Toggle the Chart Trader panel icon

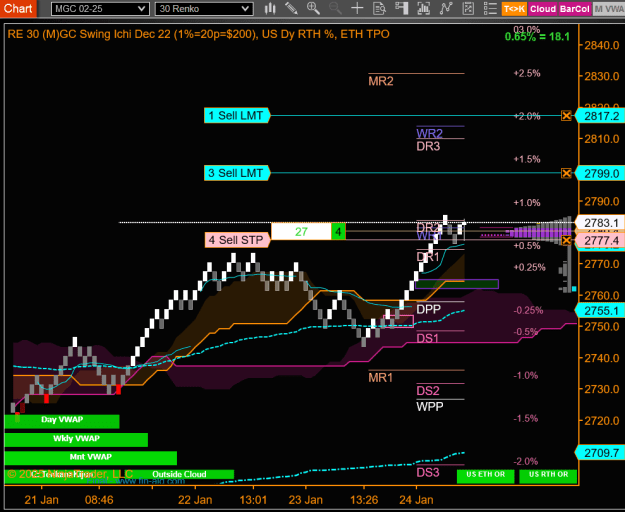(x=401, y=8)
